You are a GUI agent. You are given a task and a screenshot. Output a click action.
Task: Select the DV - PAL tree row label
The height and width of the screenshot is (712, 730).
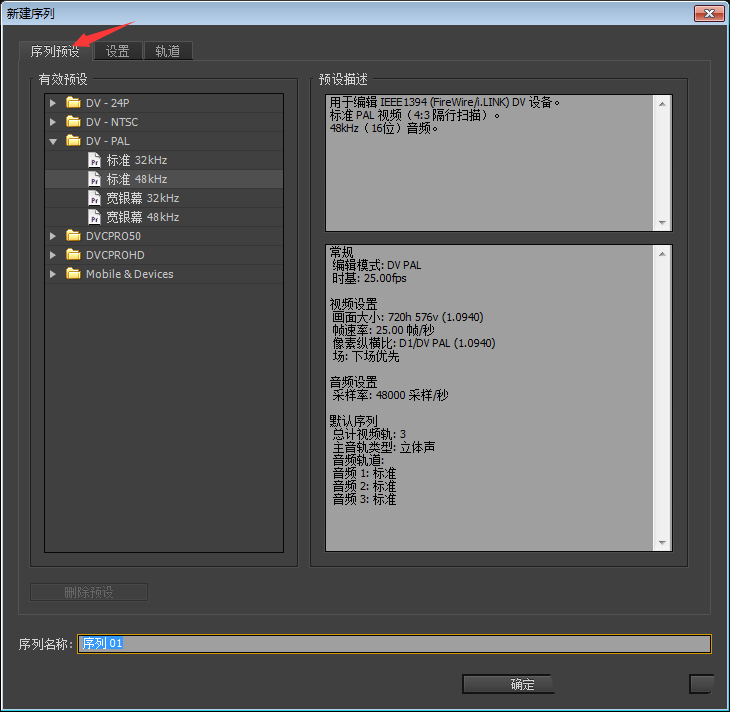pyautogui.click(x=108, y=141)
